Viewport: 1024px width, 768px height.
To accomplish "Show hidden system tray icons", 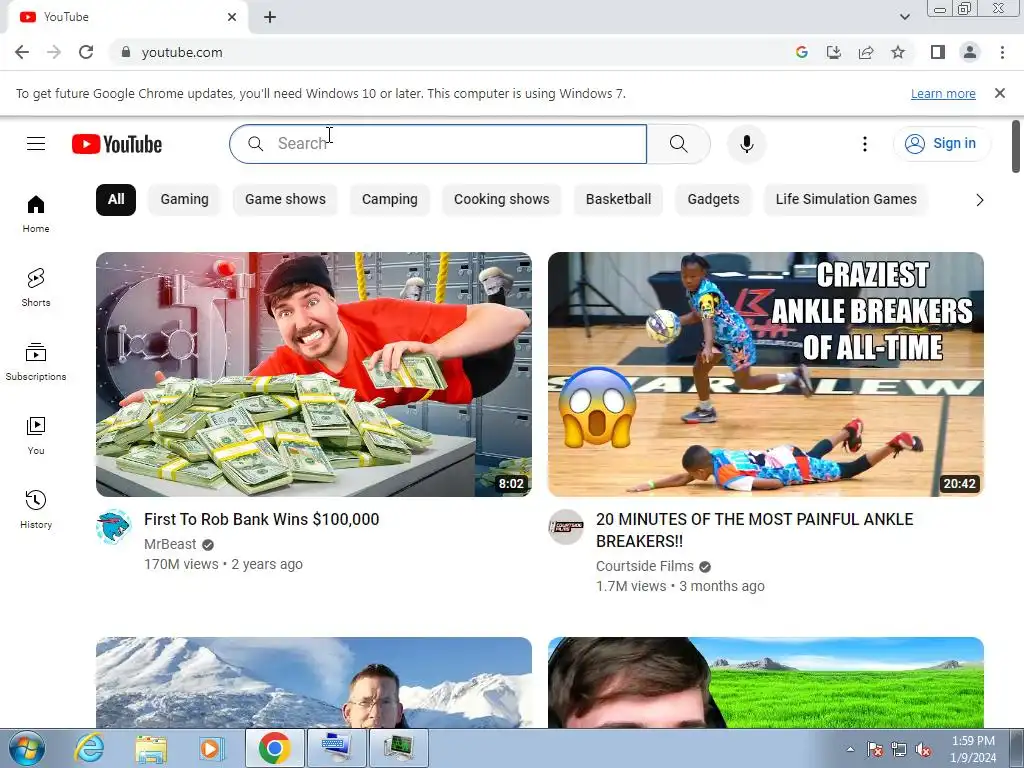I will coord(850,749).
